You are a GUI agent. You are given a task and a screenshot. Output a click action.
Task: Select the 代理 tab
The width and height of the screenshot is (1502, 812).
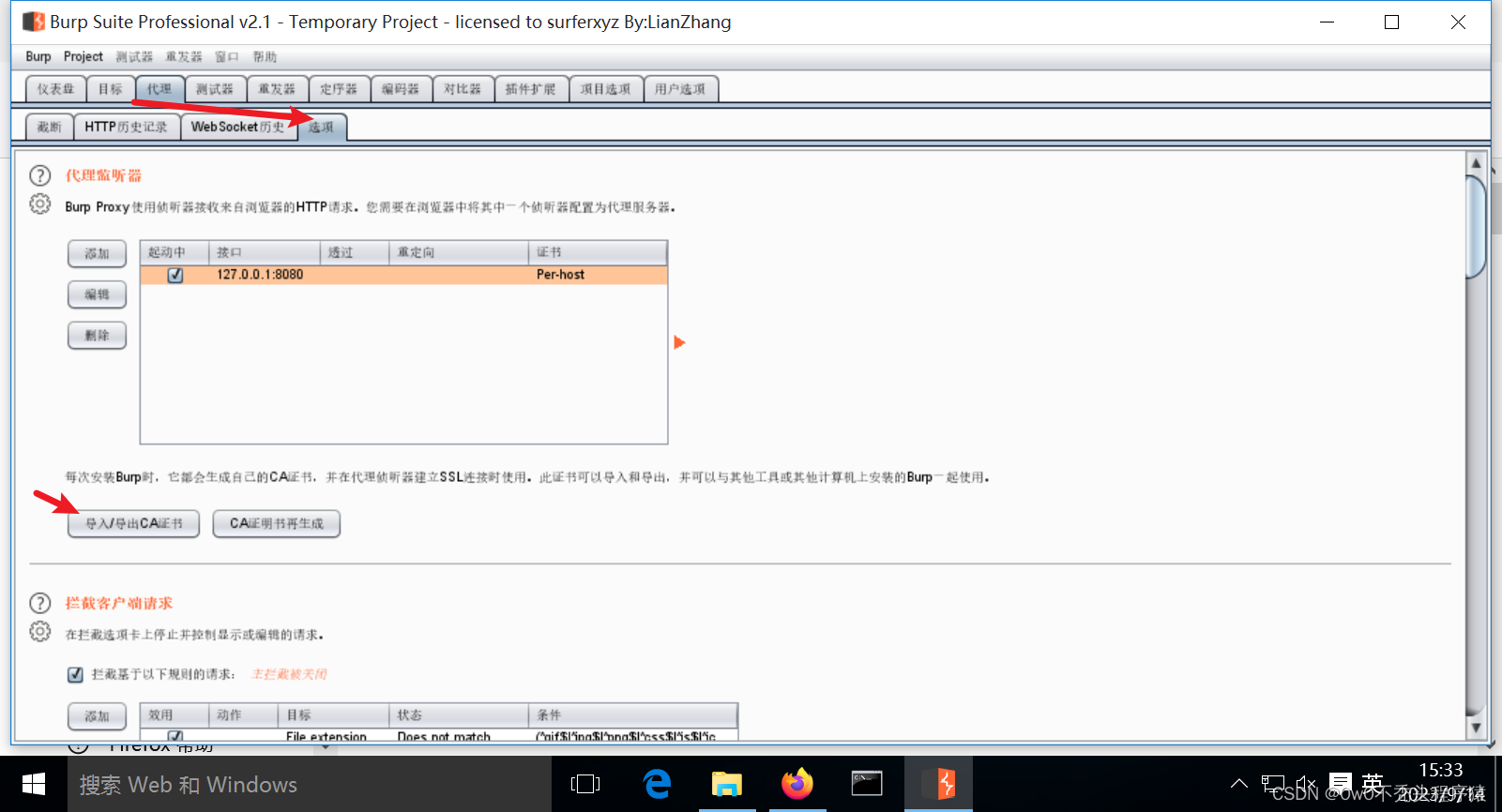[159, 89]
